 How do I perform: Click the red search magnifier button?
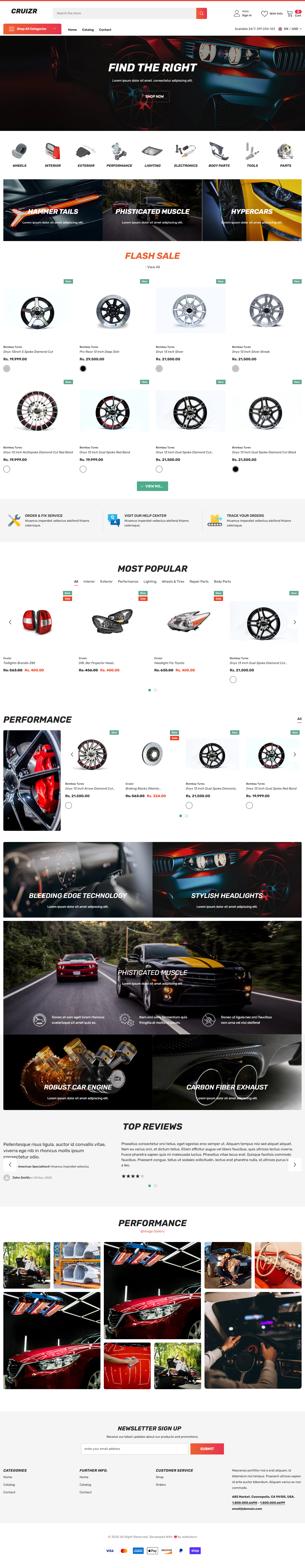[x=201, y=13]
